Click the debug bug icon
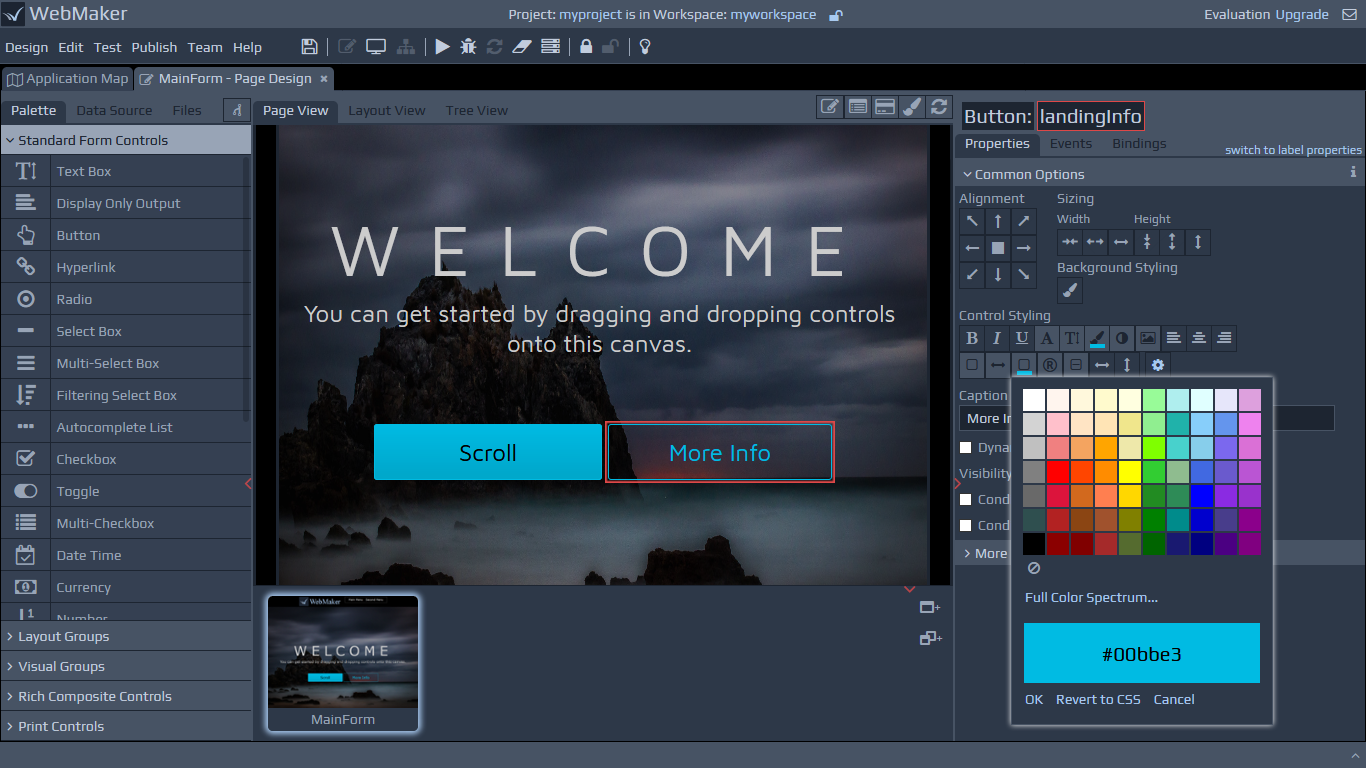The image size is (1366, 768). 468,47
